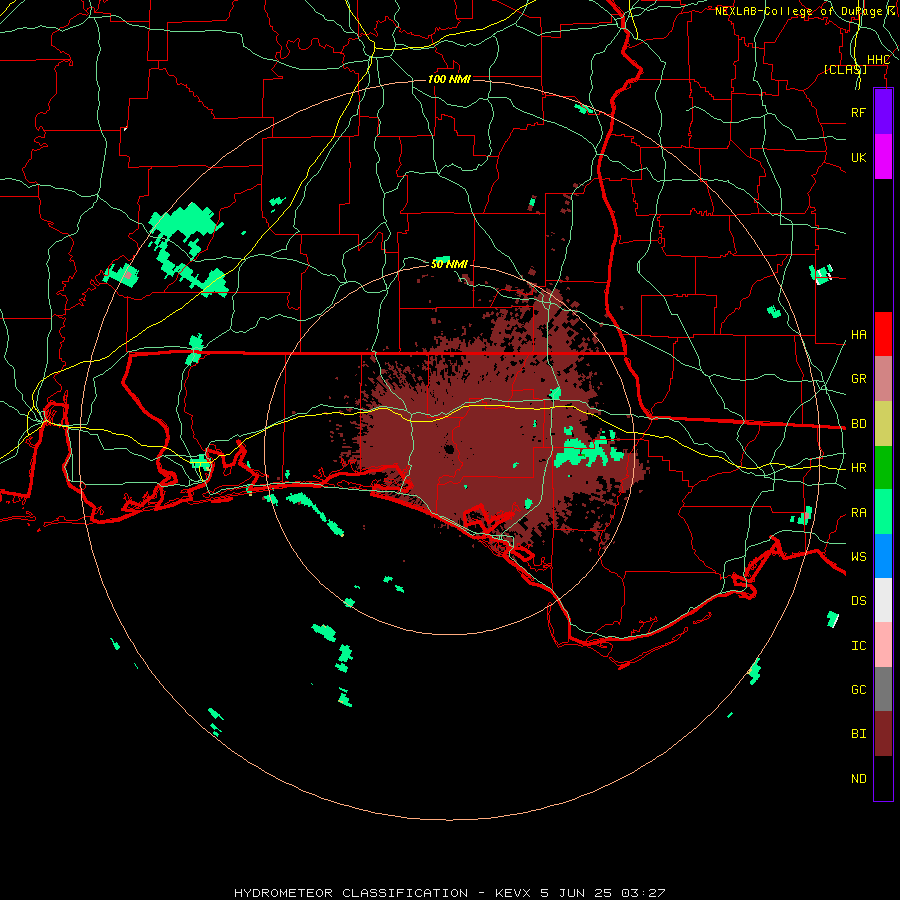Click the DS white legend swatch
This screenshot has width=900, height=900.
point(883,600)
